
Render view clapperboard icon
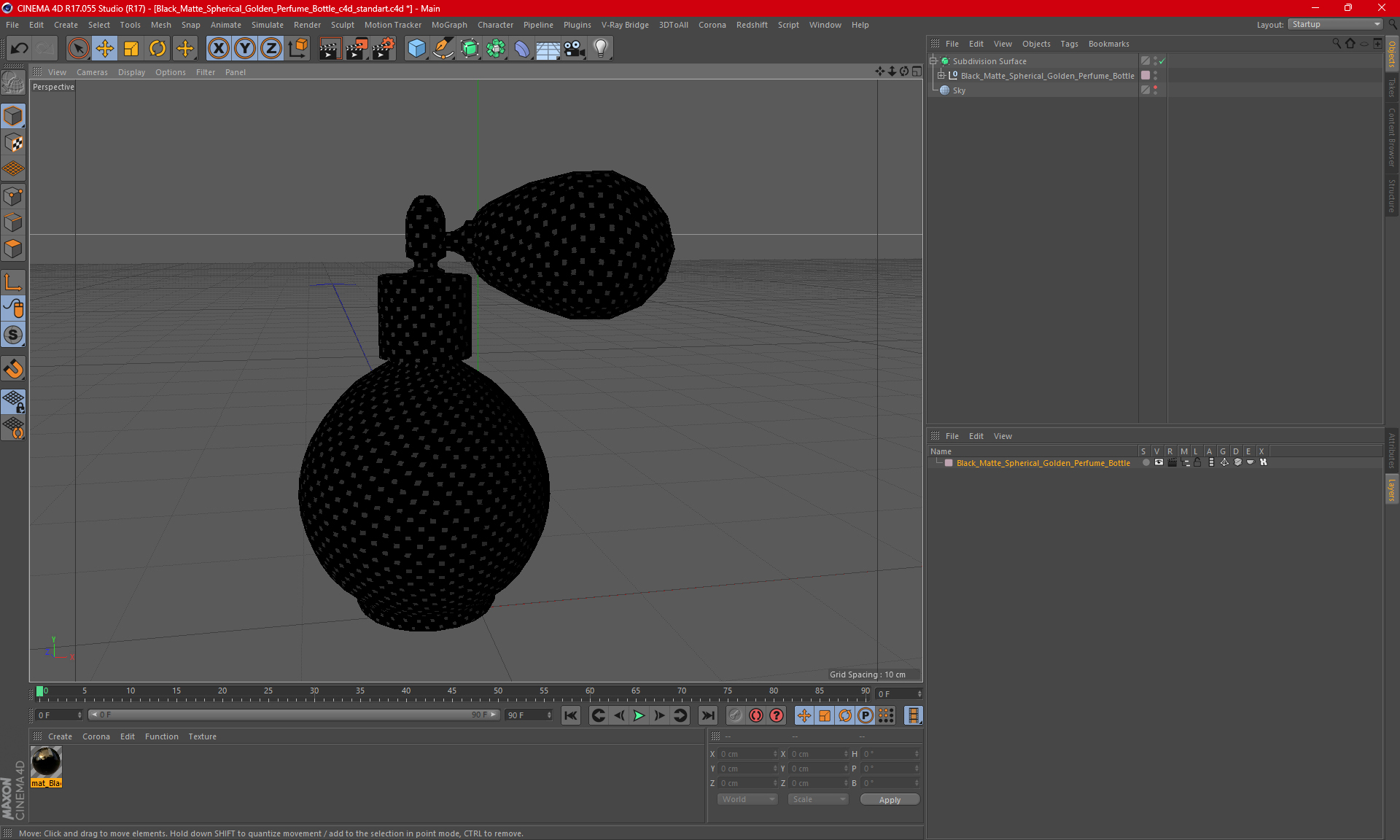tap(330, 49)
